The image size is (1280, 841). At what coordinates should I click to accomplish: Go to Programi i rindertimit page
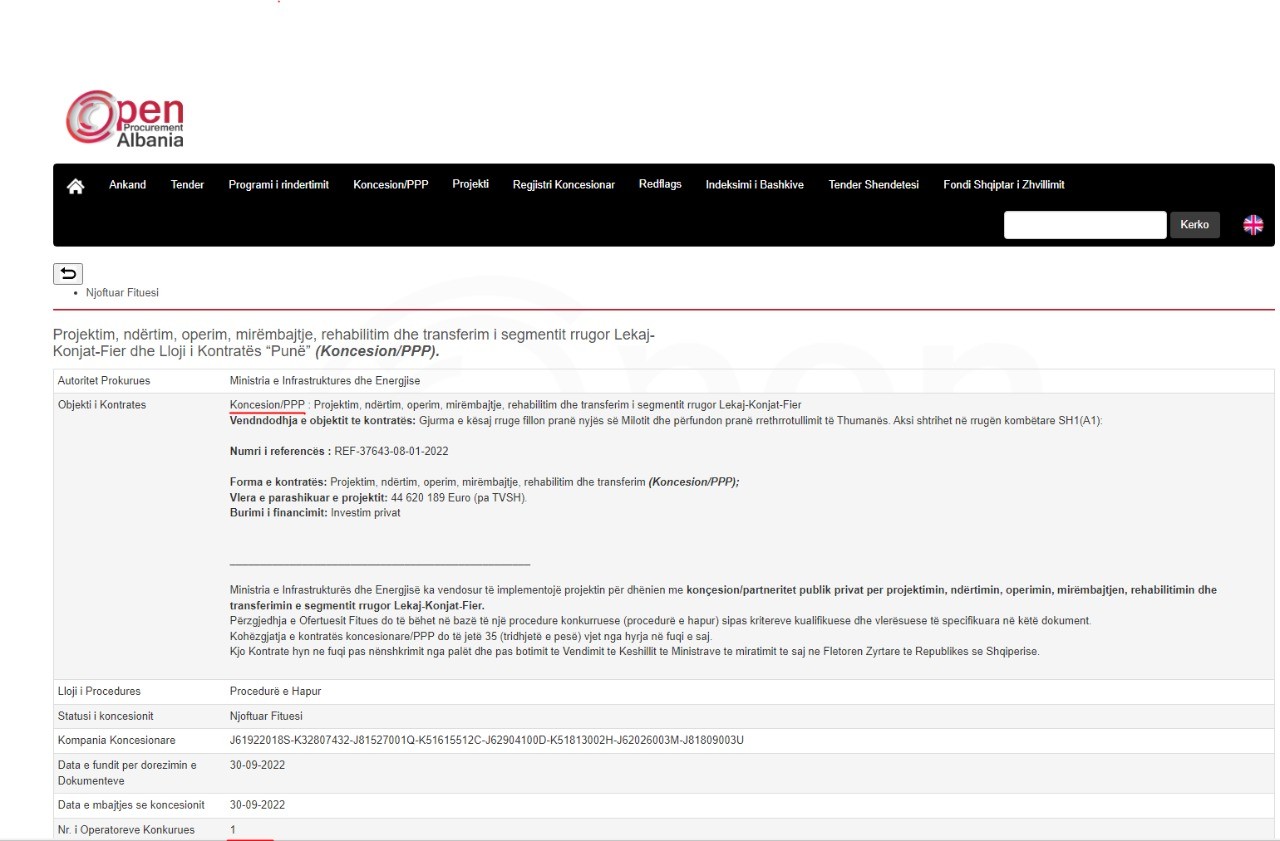[278, 185]
